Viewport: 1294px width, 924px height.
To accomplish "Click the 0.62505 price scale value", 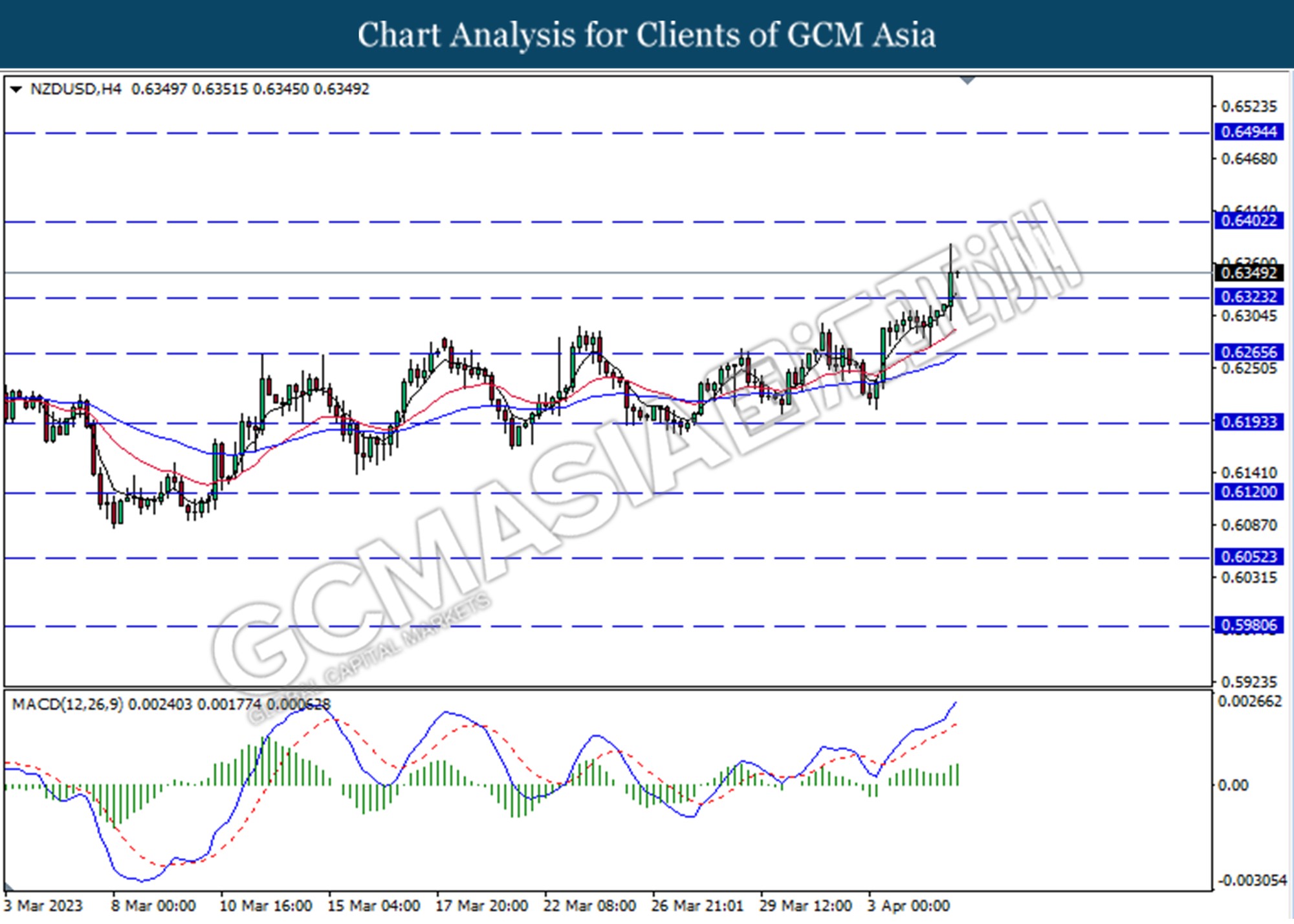I will [x=1249, y=368].
